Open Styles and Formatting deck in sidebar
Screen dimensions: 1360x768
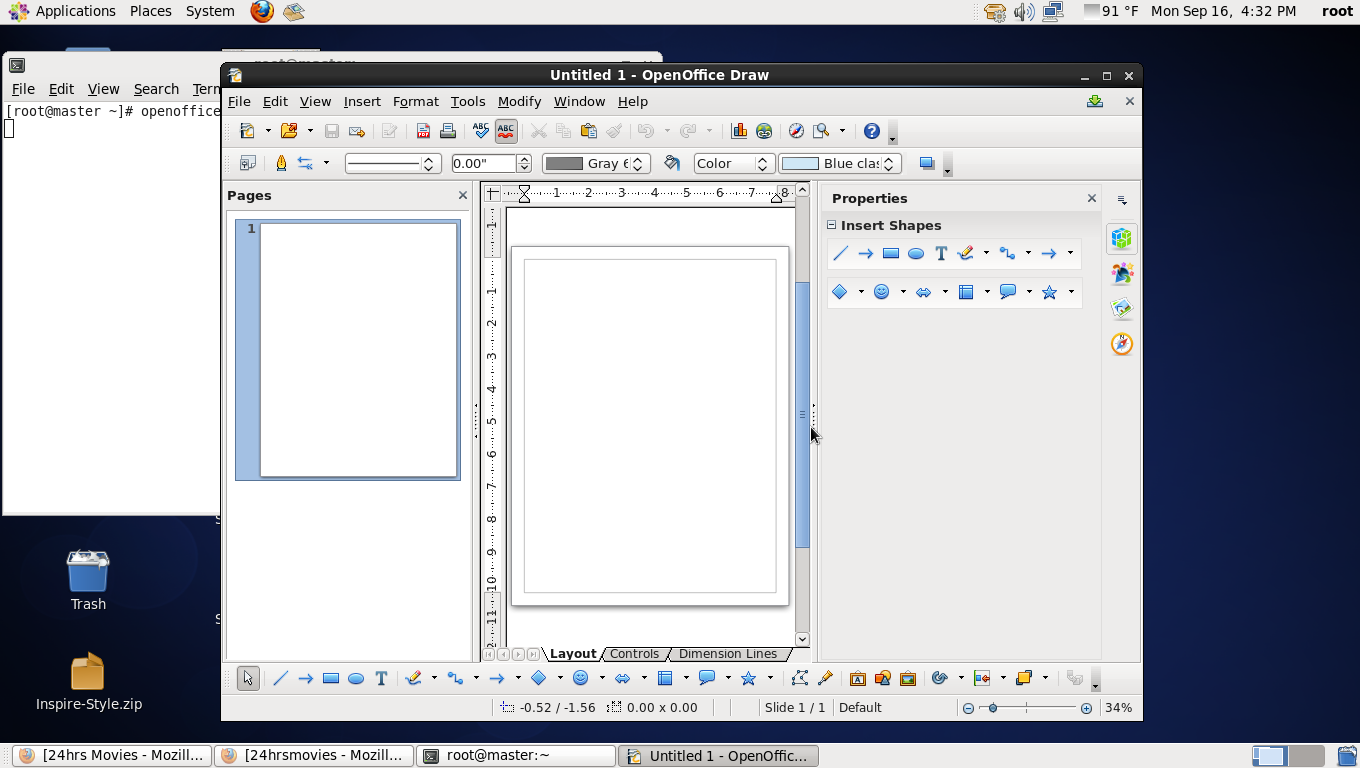point(1122,274)
